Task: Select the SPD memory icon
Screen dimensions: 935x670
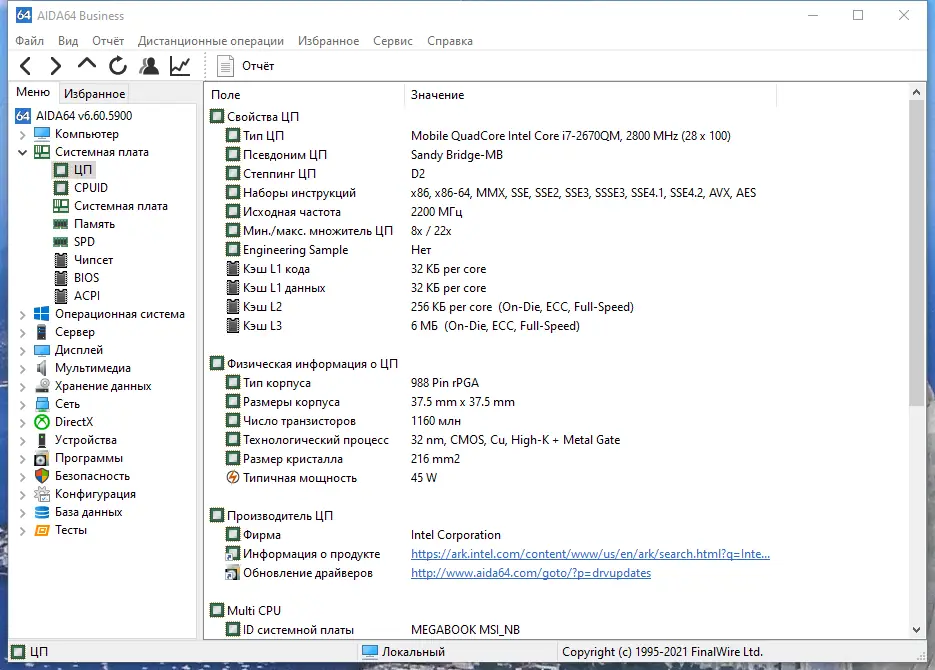Action: [x=61, y=242]
